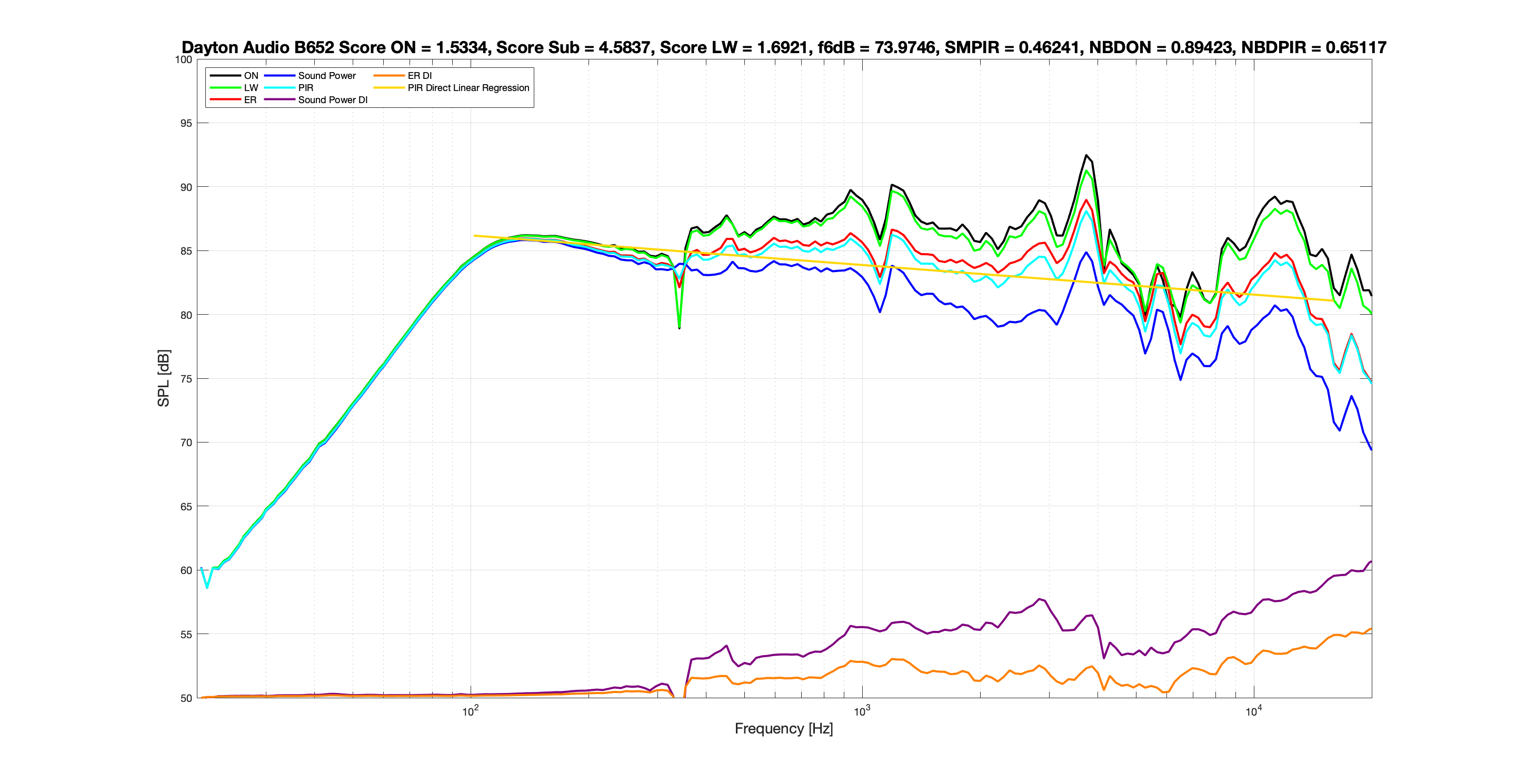The width and height of the screenshot is (1516, 784).
Task: Click the chart title starting 'Dayton Audio B652'
Action: 783,47
